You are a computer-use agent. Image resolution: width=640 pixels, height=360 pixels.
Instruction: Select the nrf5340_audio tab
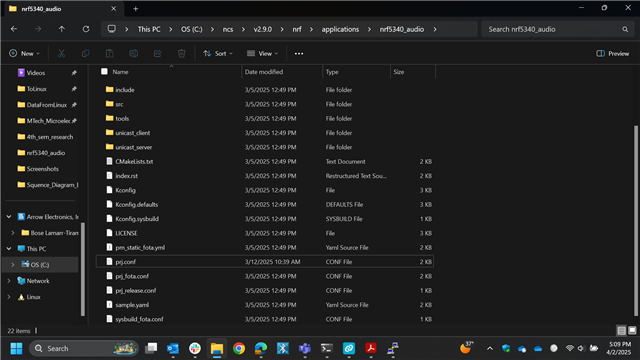(61, 9)
